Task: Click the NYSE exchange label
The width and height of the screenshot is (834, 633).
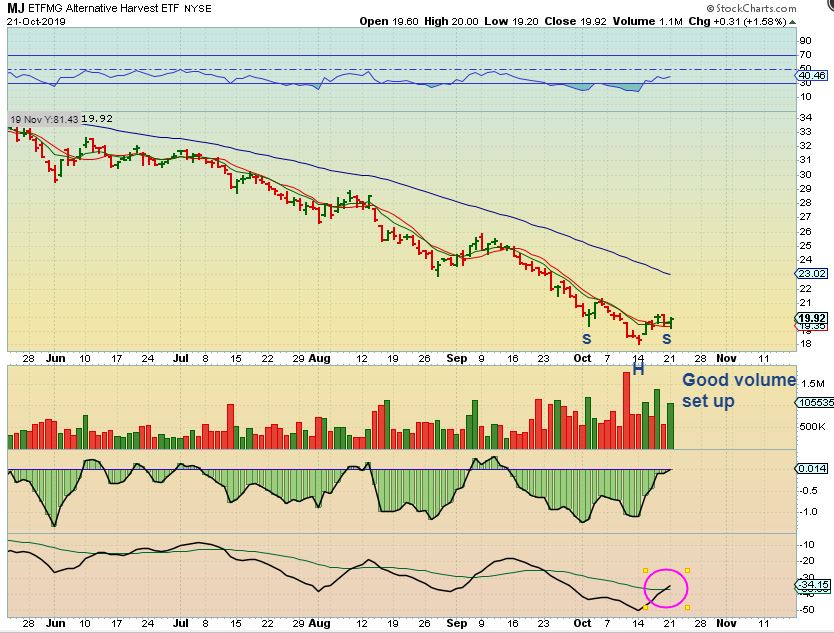Action: [x=197, y=9]
